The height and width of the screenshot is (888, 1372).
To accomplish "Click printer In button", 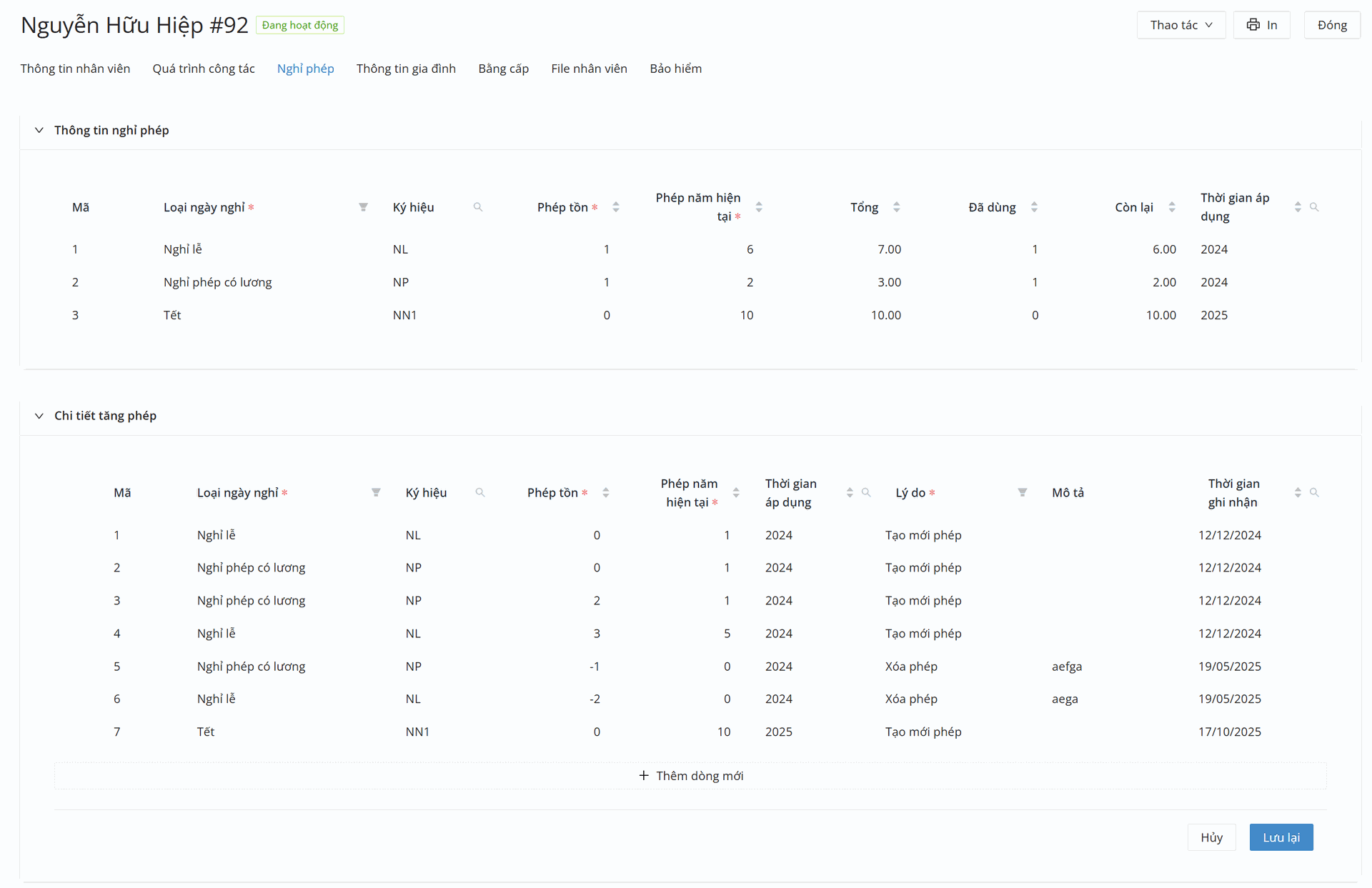I will [x=1262, y=25].
